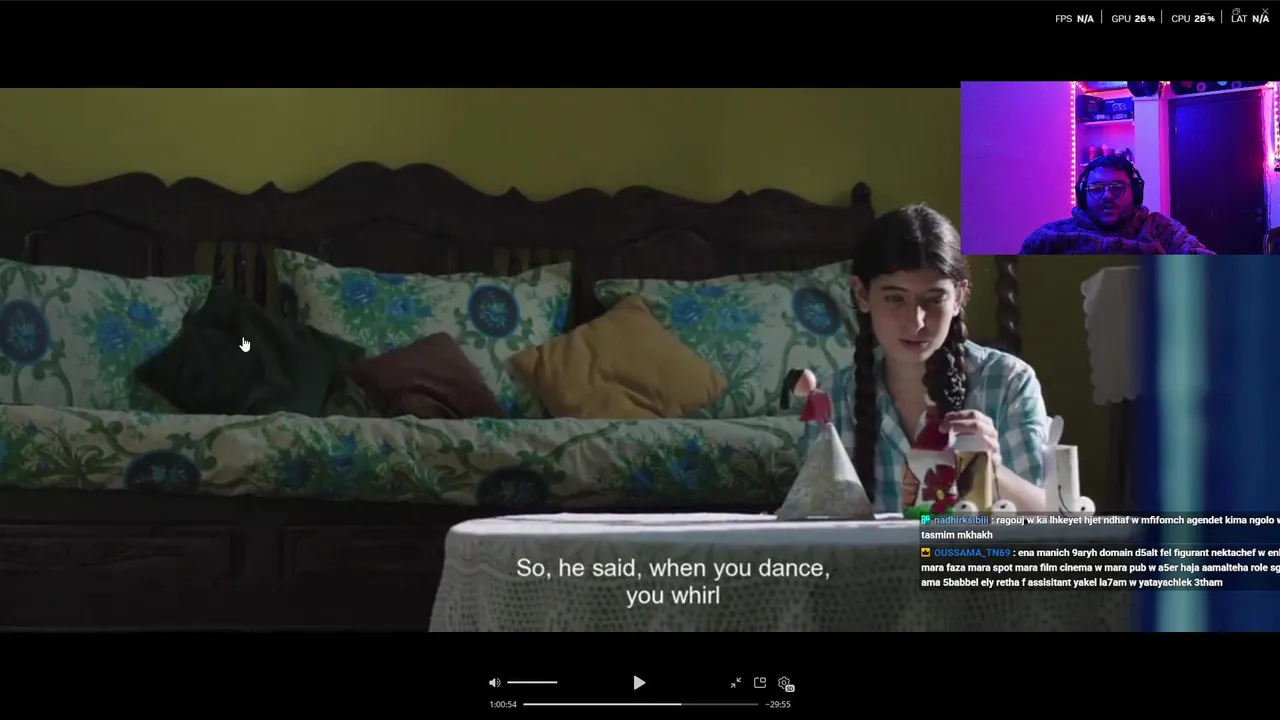Image resolution: width=1280 pixels, height=720 pixels.
Task: Click the subtitle 'So, he said, when you dance'
Action: 672,568
